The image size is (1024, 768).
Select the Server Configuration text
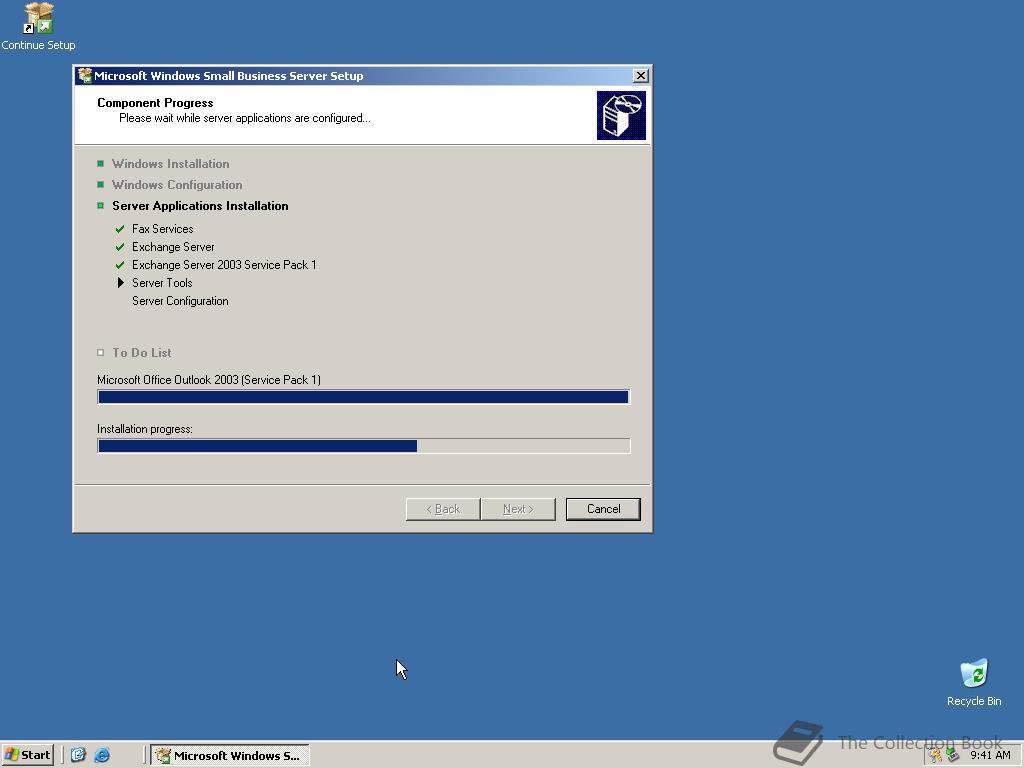[x=180, y=301]
